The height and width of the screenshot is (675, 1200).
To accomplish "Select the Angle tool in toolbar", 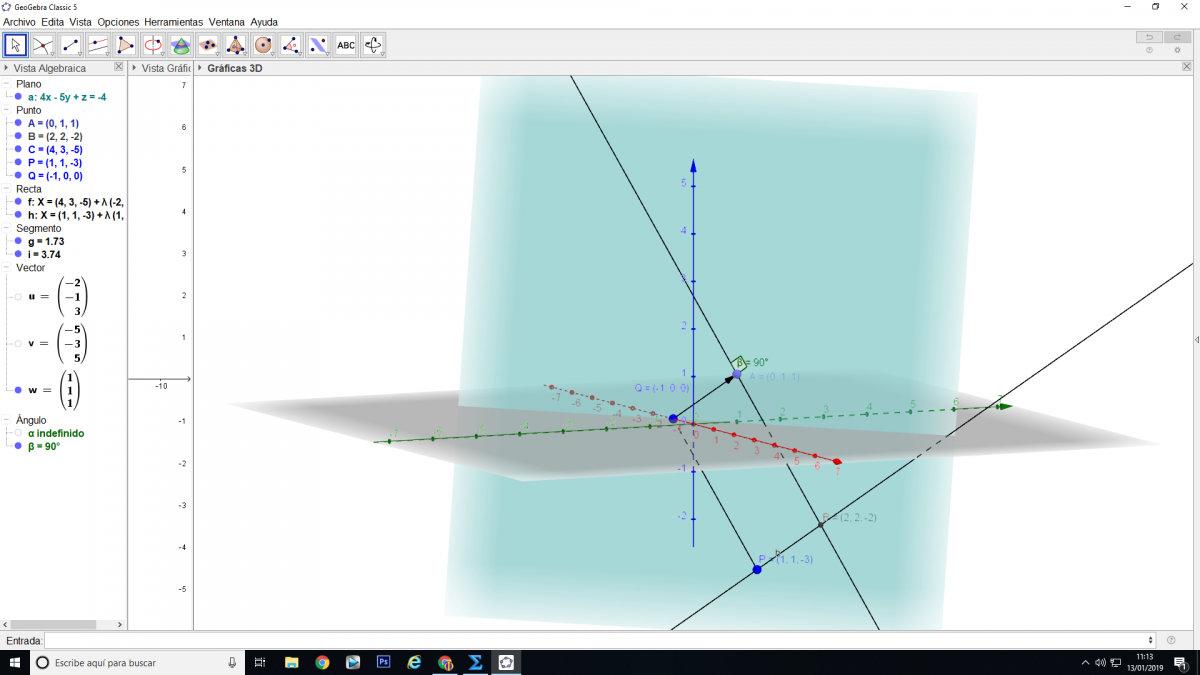I will (x=290, y=45).
